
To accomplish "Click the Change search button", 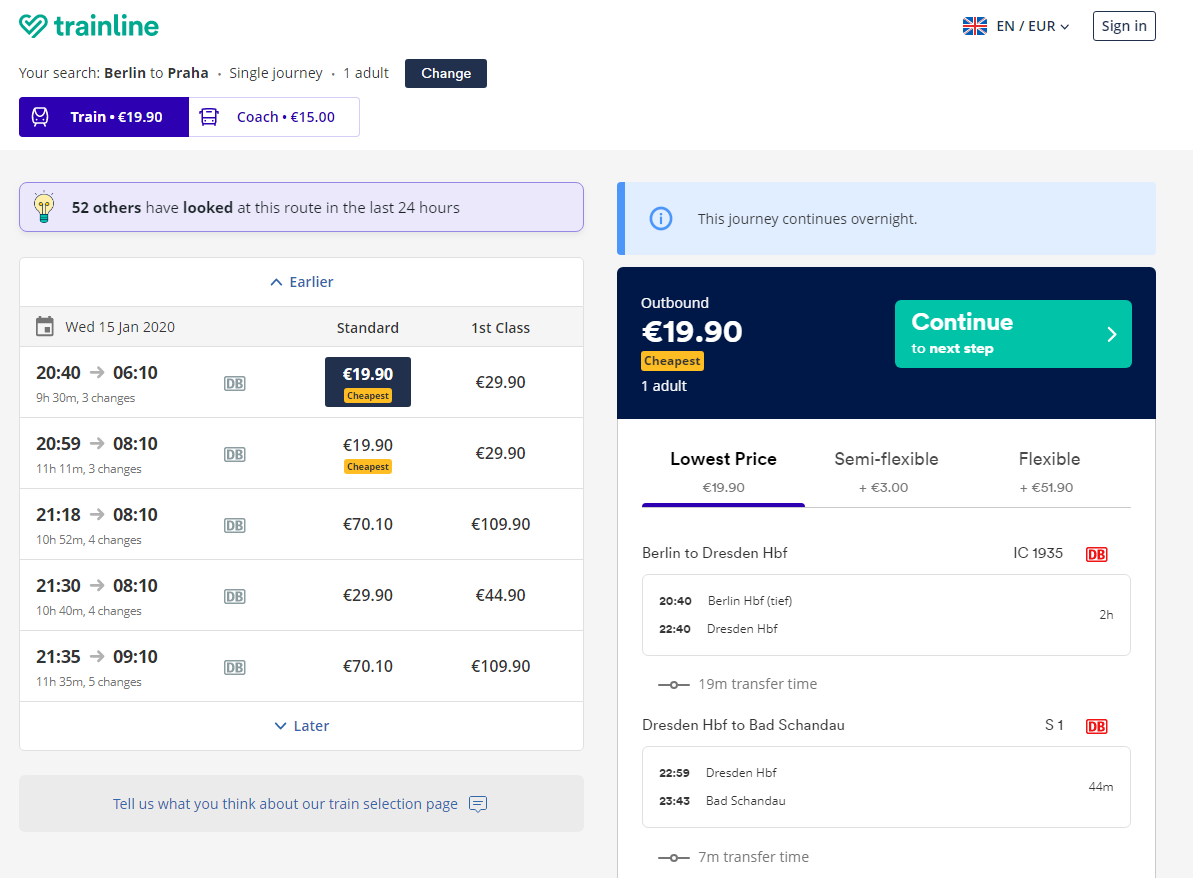I will point(445,73).
